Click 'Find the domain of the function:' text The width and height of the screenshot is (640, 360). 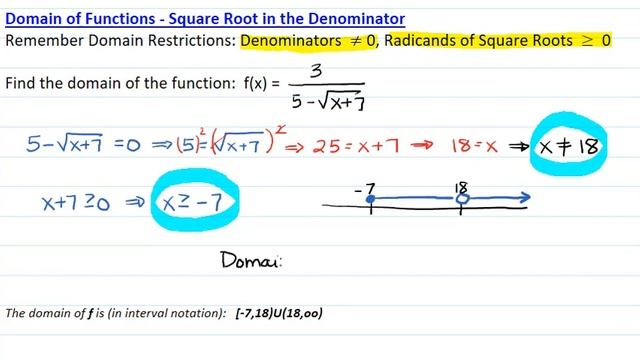tap(120, 83)
